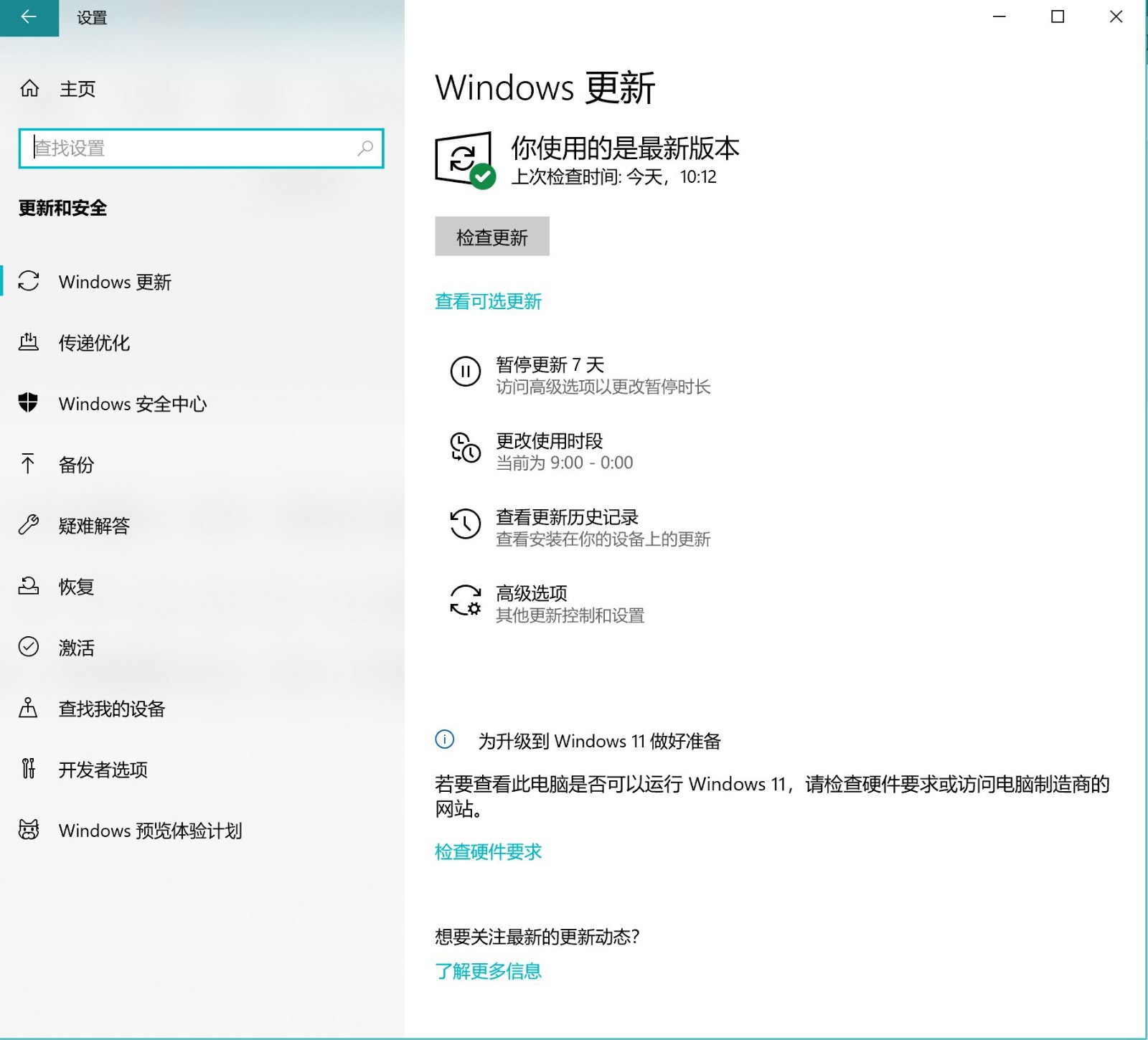This screenshot has width=1148, height=1040.
Task: Open 更改使用时段 option
Action: (550, 440)
